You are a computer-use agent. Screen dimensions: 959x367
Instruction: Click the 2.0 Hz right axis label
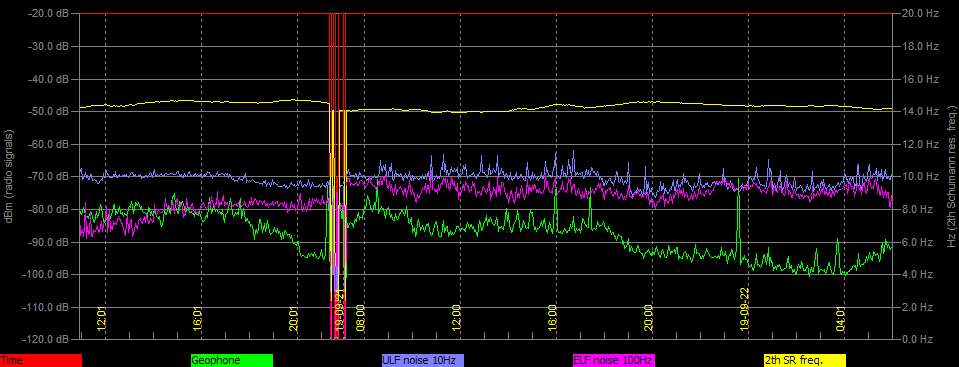[x=917, y=306]
